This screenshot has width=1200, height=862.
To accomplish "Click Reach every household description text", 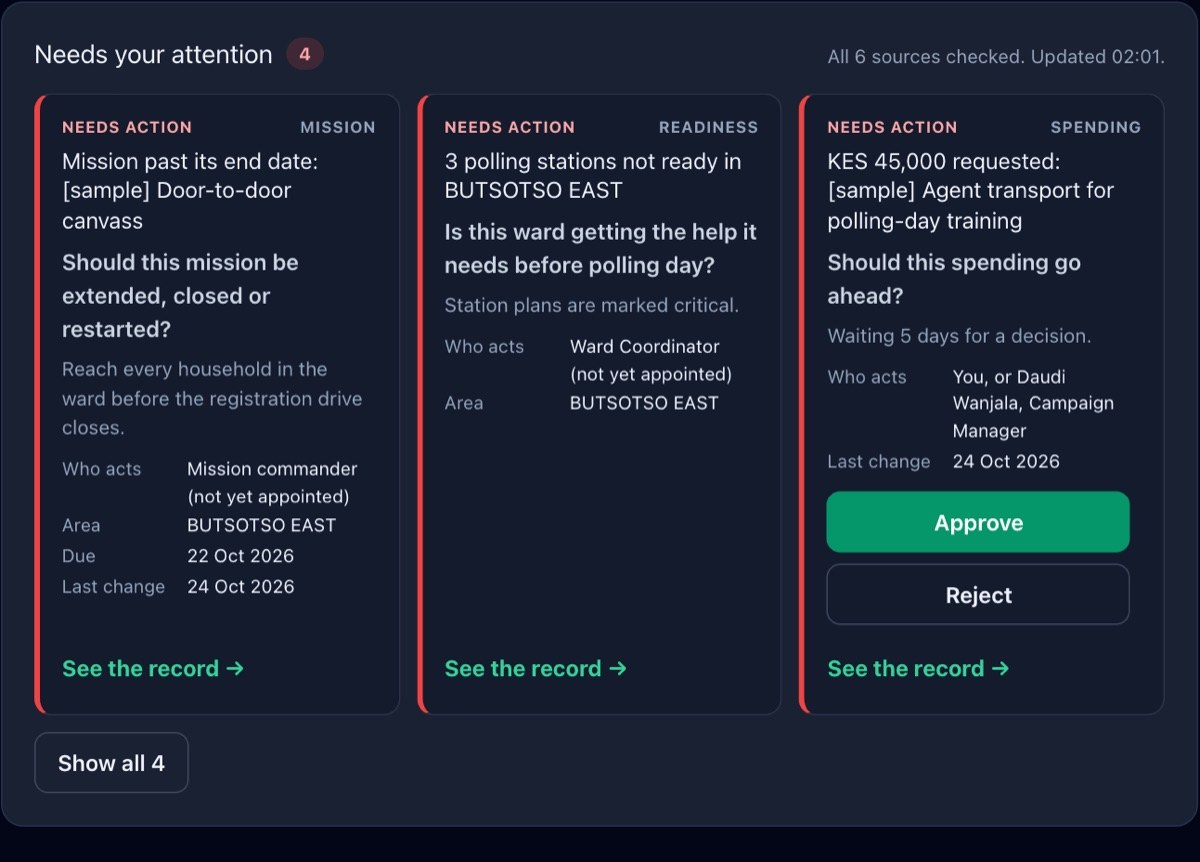I will (212, 398).
